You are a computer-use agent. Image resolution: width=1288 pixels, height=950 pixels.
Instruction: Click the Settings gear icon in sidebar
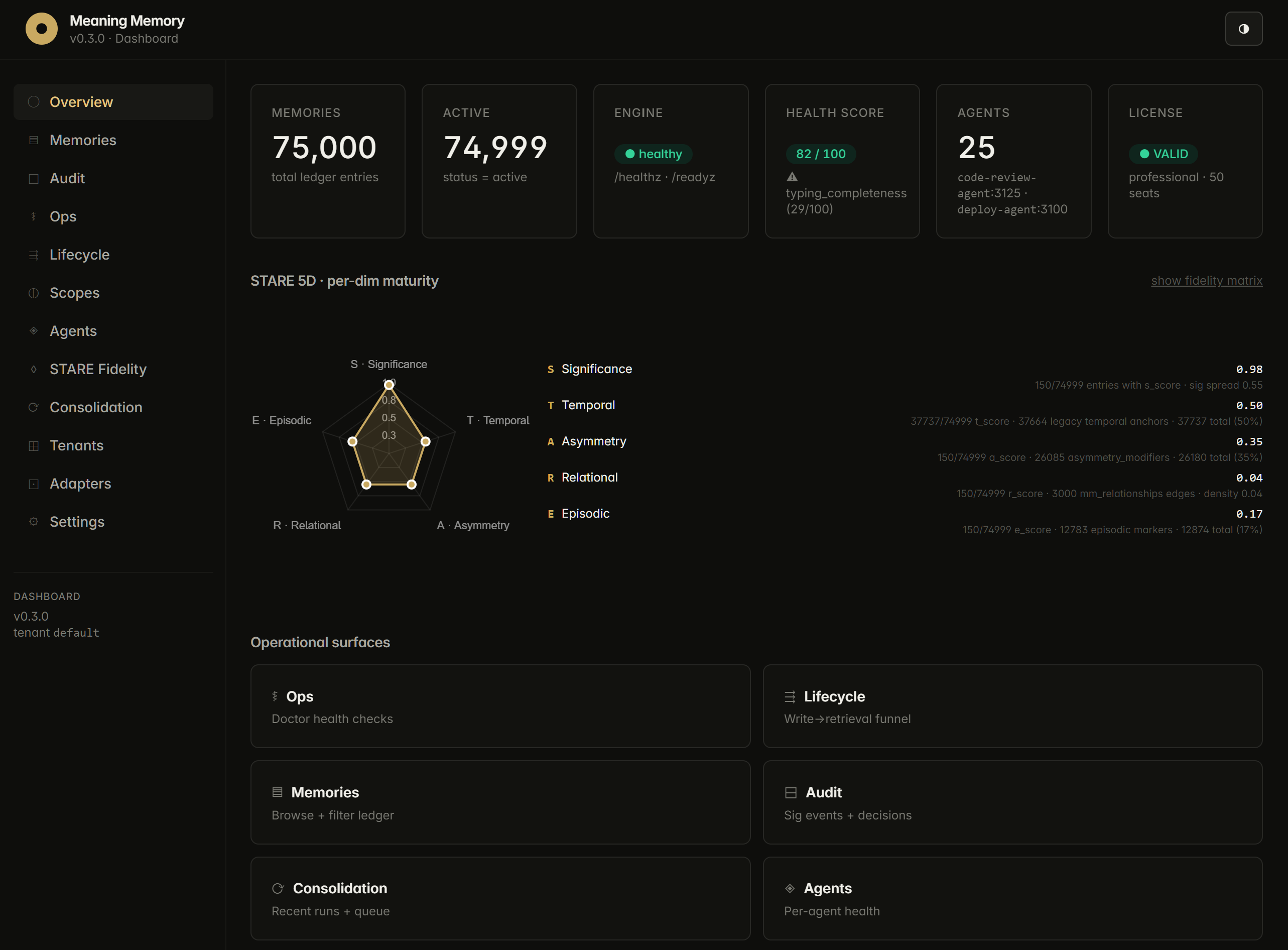pos(33,522)
